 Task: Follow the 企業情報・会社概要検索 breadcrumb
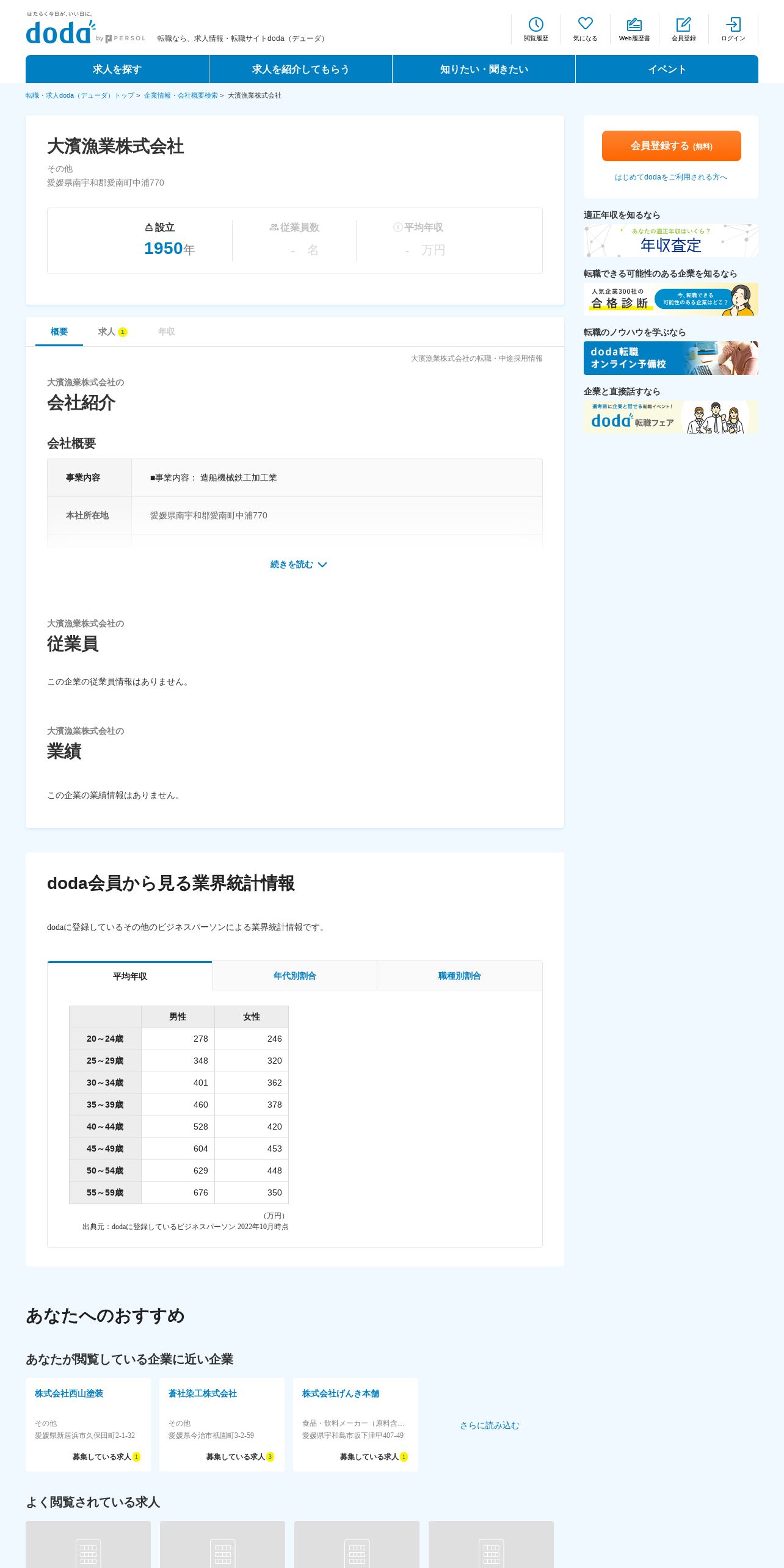181,96
